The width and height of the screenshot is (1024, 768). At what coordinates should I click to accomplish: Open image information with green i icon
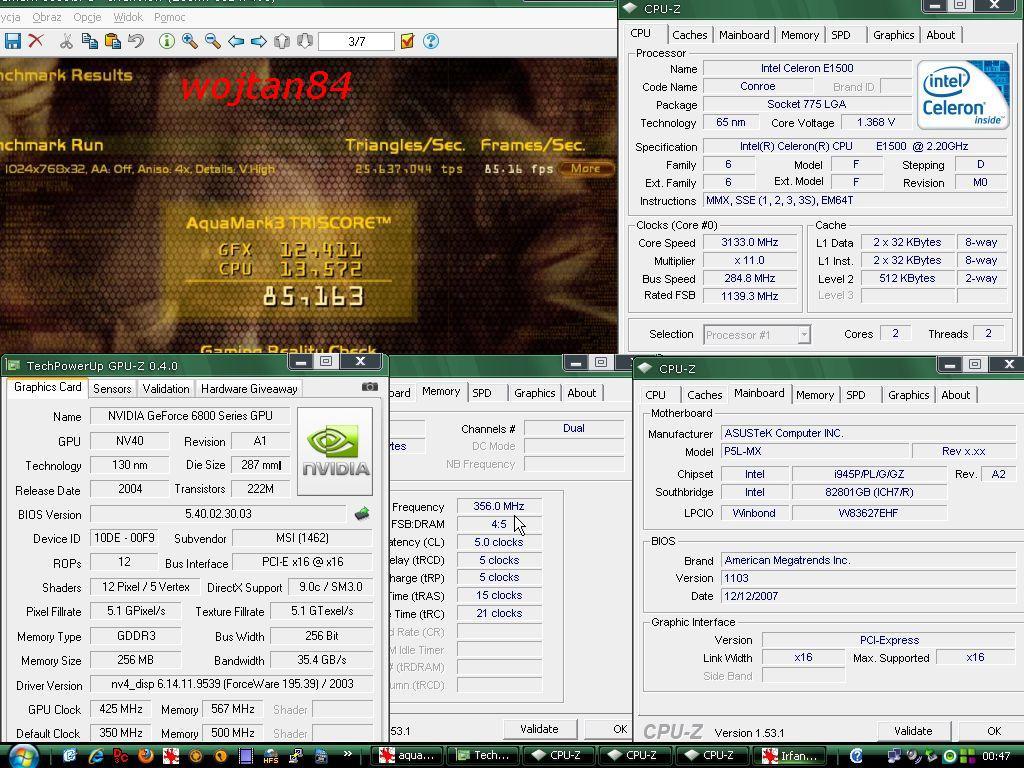(x=167, y=41)
